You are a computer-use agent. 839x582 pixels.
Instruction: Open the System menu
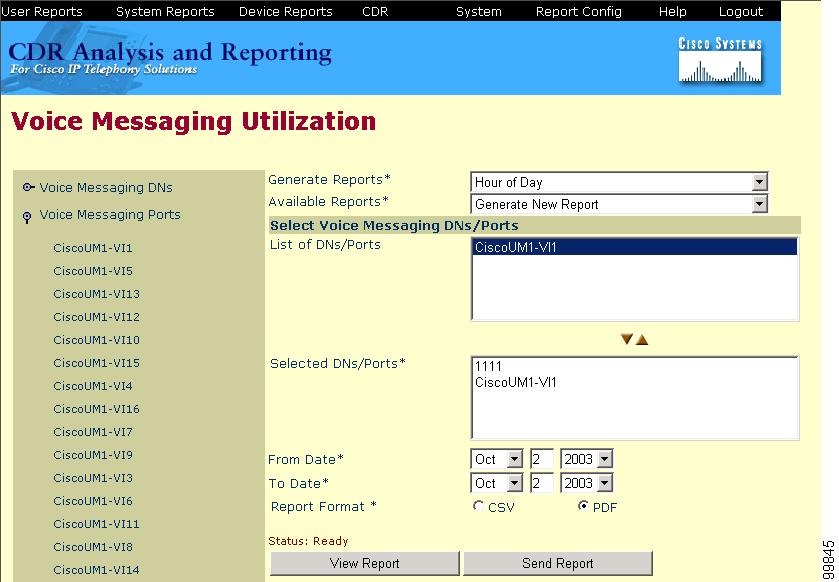(x=479, y=11)
